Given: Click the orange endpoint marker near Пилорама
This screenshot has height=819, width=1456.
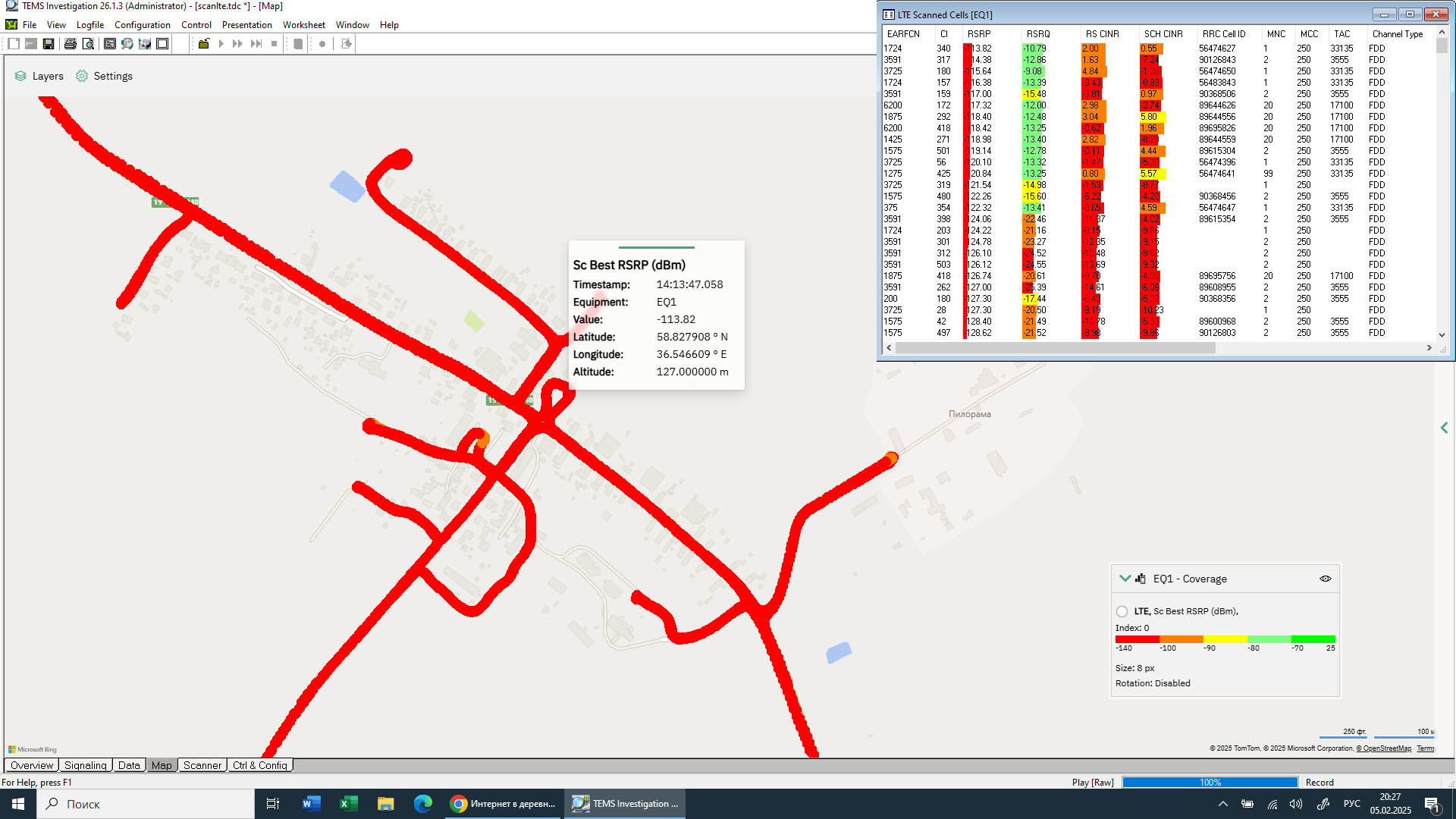Looking at the screenshot, I should point(892,458).
